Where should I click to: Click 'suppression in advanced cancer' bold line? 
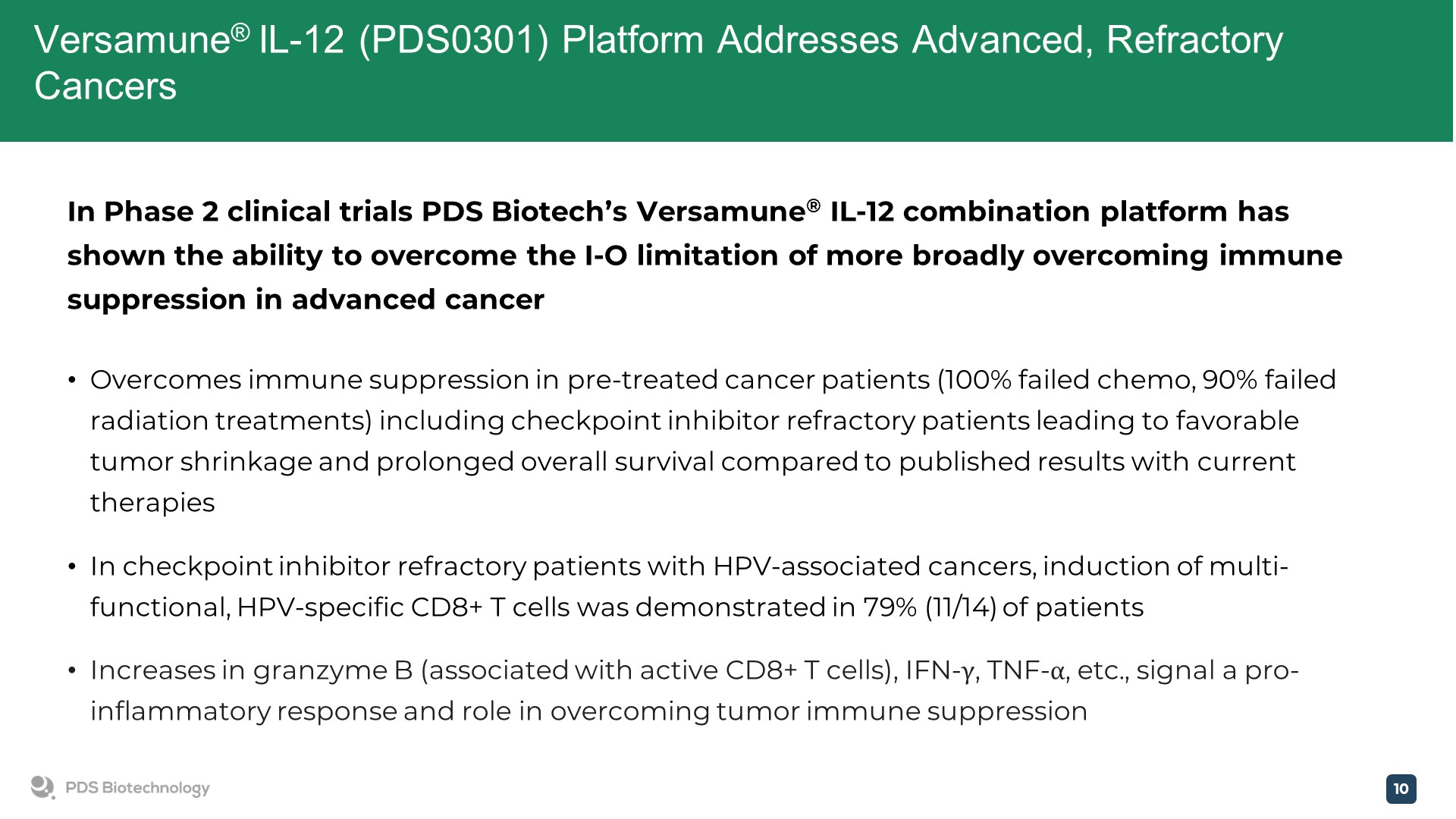(306, 300)
